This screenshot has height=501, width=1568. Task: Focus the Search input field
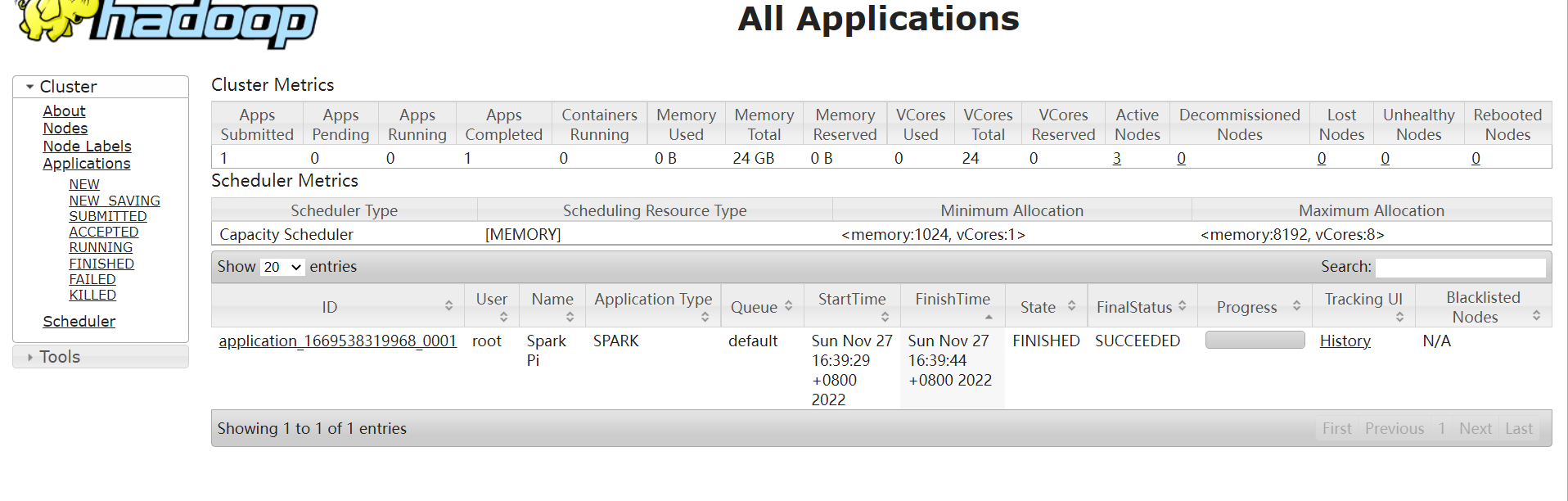point(1460,268)
